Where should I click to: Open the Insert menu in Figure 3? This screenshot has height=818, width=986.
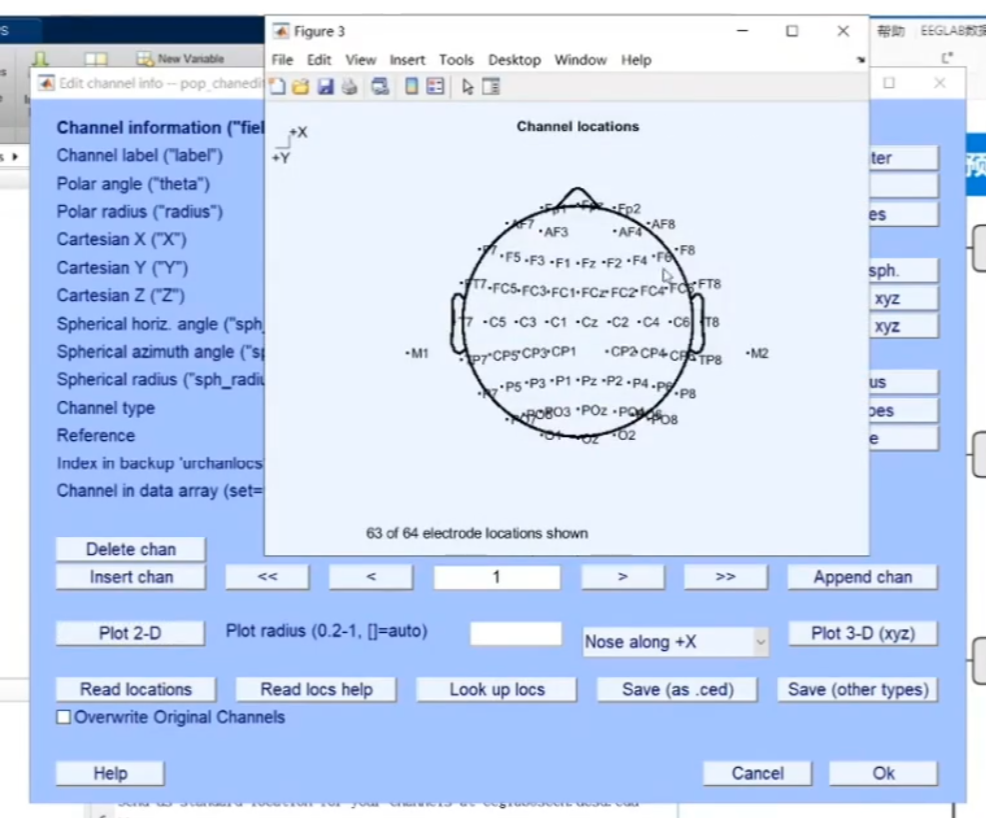tap(407, 60)
